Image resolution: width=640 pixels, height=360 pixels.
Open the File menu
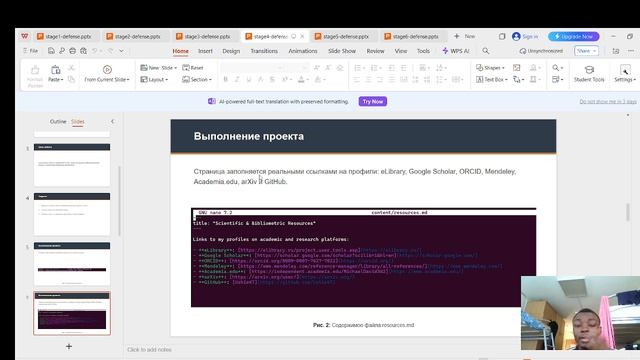point(31,51)
